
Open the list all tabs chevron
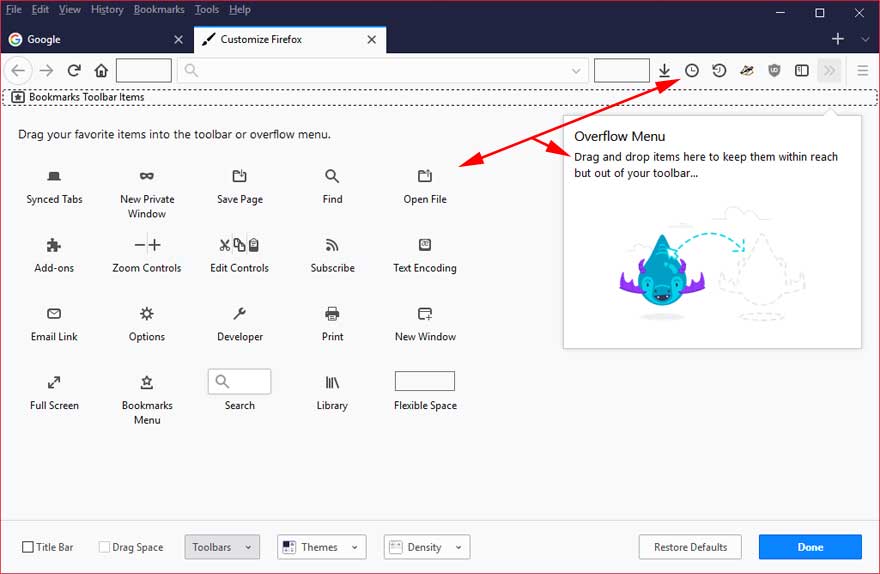tap(865, 39)
